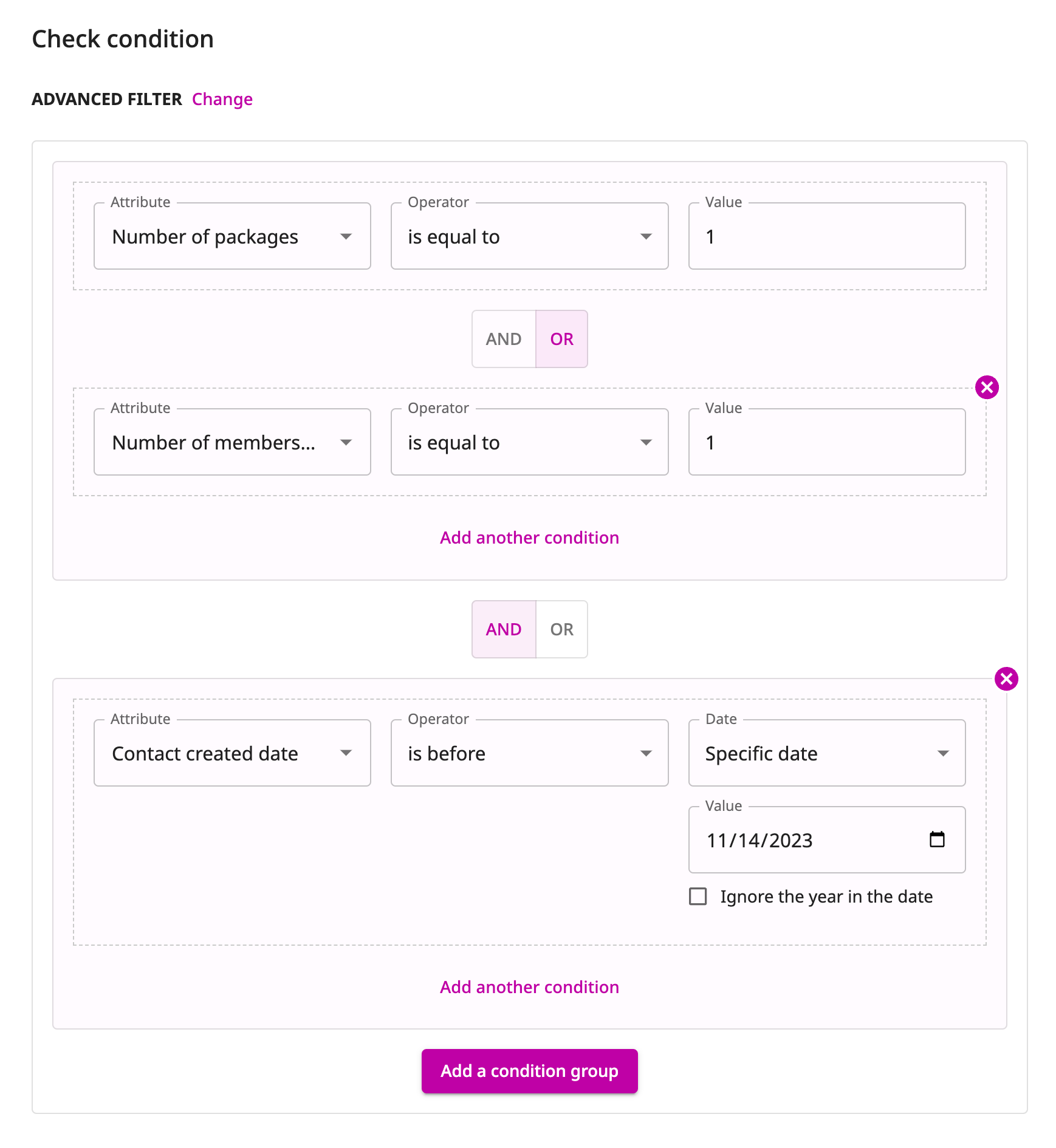This screenshot has height=1148, width=1056.
Task: Delete the Contact created date condition group
Action: (1006, 678)
